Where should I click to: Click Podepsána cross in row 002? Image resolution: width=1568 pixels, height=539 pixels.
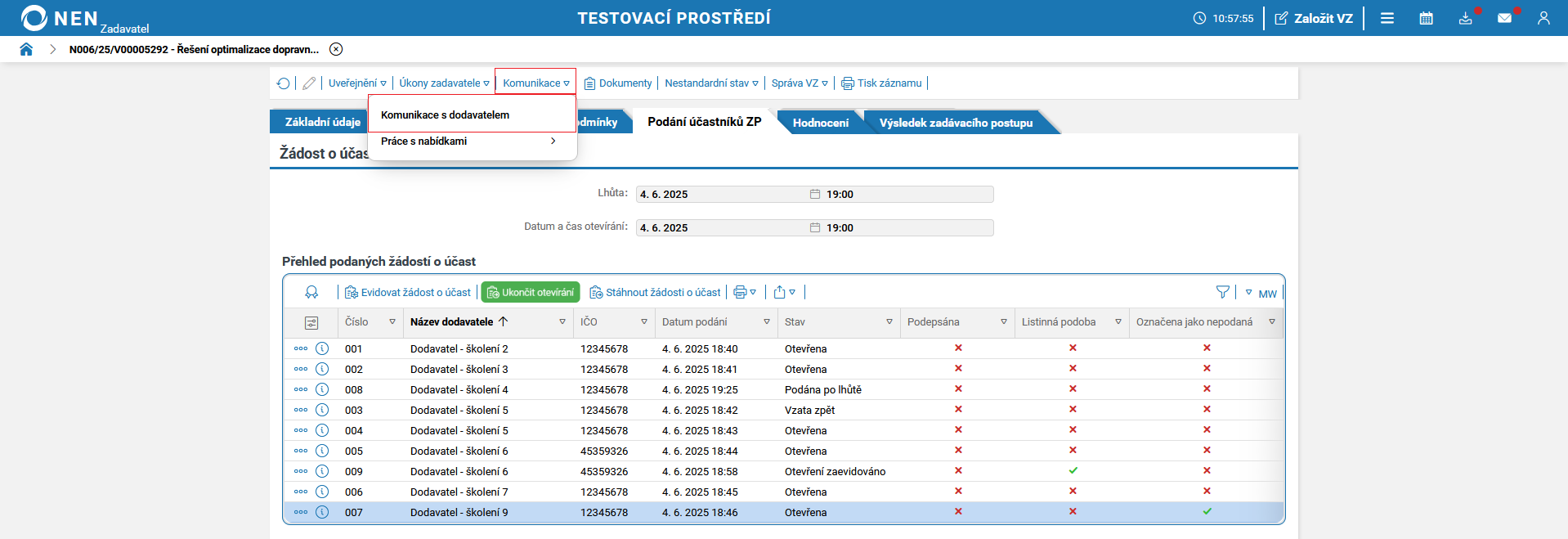(x=959, y=368)
